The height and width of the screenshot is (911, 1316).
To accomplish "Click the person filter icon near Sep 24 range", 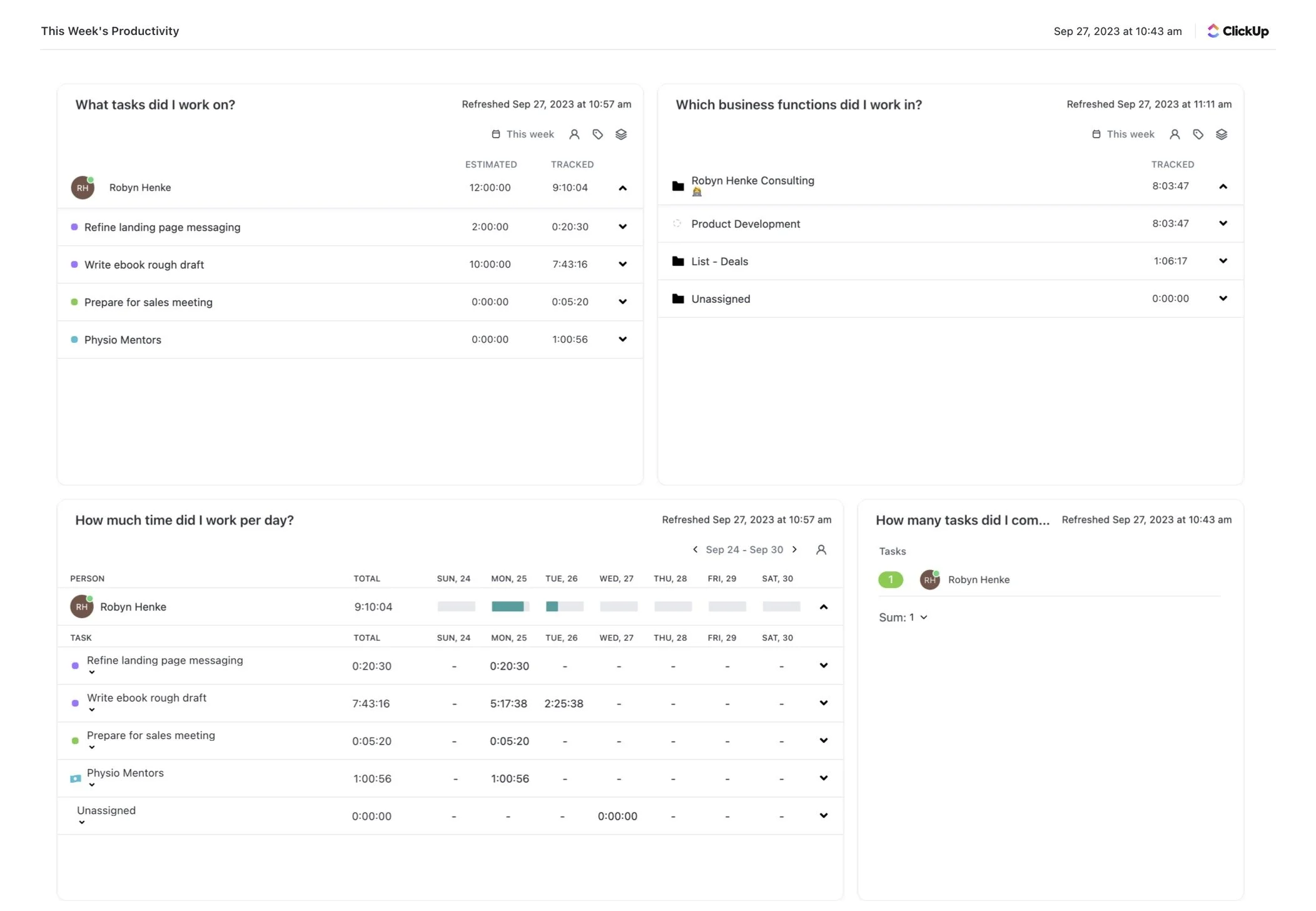I will [x=821, y=549].
